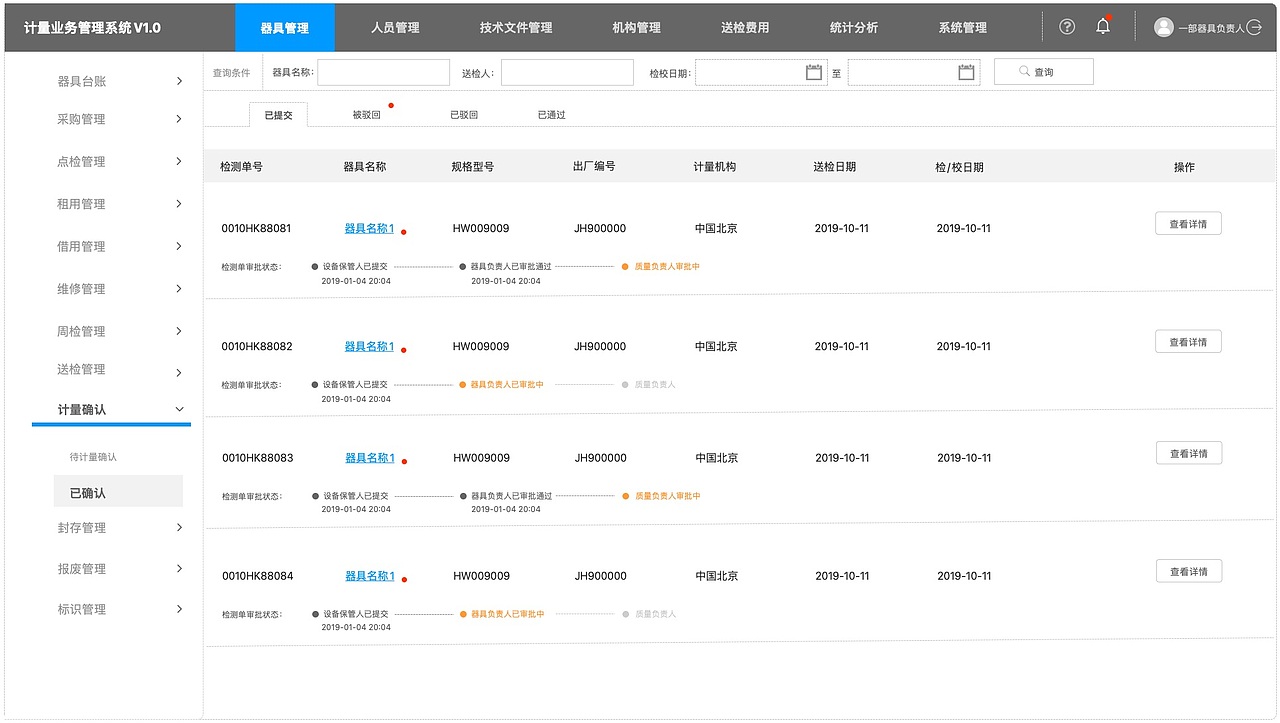Expand 封存管理 sidebar menu
This screenshot has width=1280, height=723.
(x=179, y=527)
